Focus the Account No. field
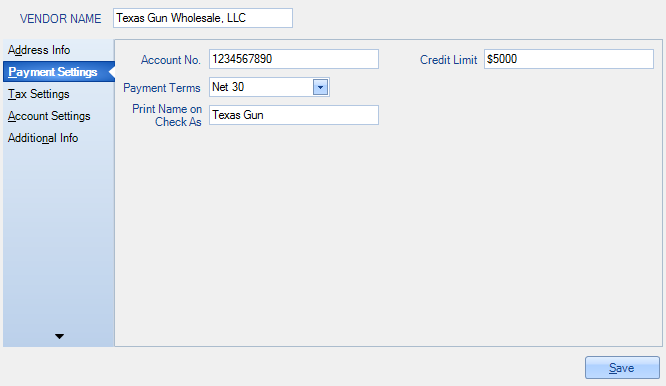This screenshot has width=666, height=386. 293,59
